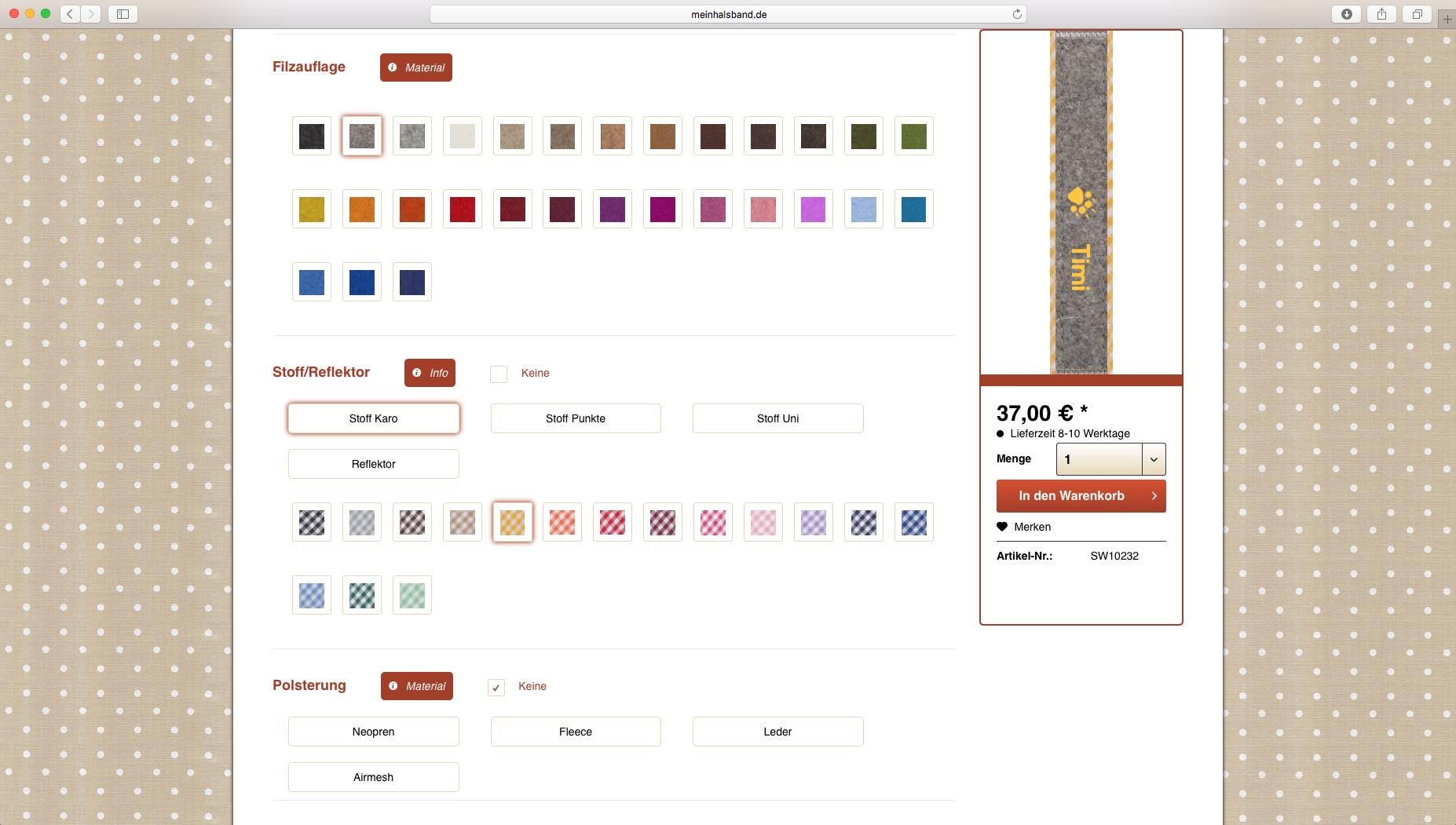Screen dimensions: 1456x825
Task: Select black felt swatch
Action: point(312,136)
